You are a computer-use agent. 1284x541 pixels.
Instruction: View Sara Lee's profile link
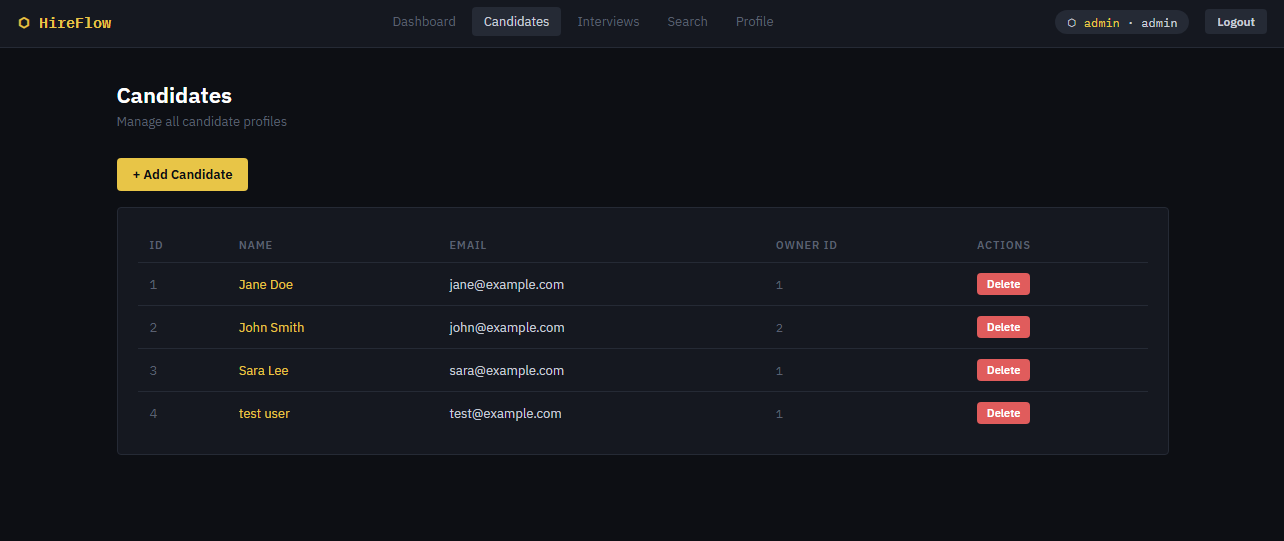point(263,371)
